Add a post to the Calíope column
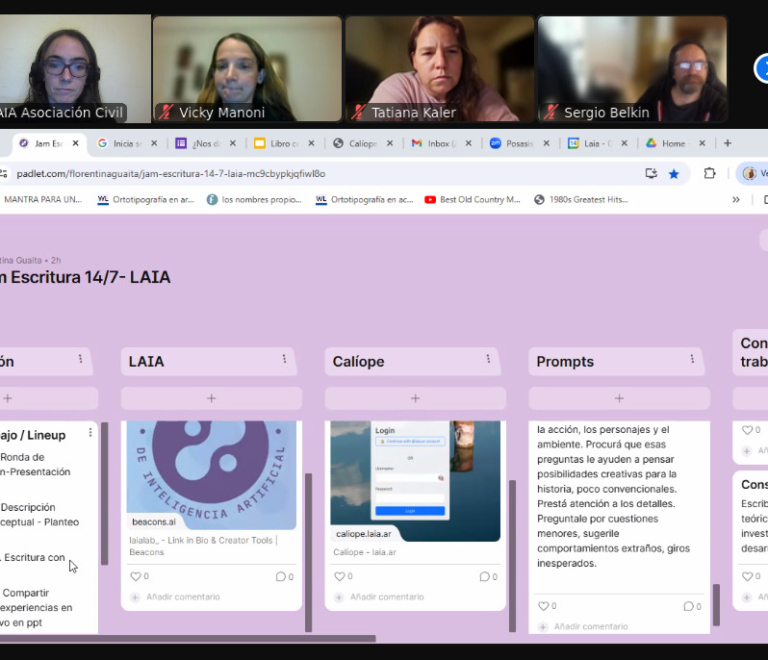 (415, 399)
